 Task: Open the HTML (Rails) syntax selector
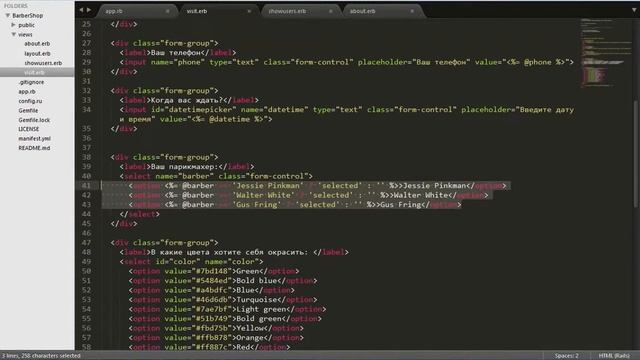pyautogui.click(x=614, y=356)
